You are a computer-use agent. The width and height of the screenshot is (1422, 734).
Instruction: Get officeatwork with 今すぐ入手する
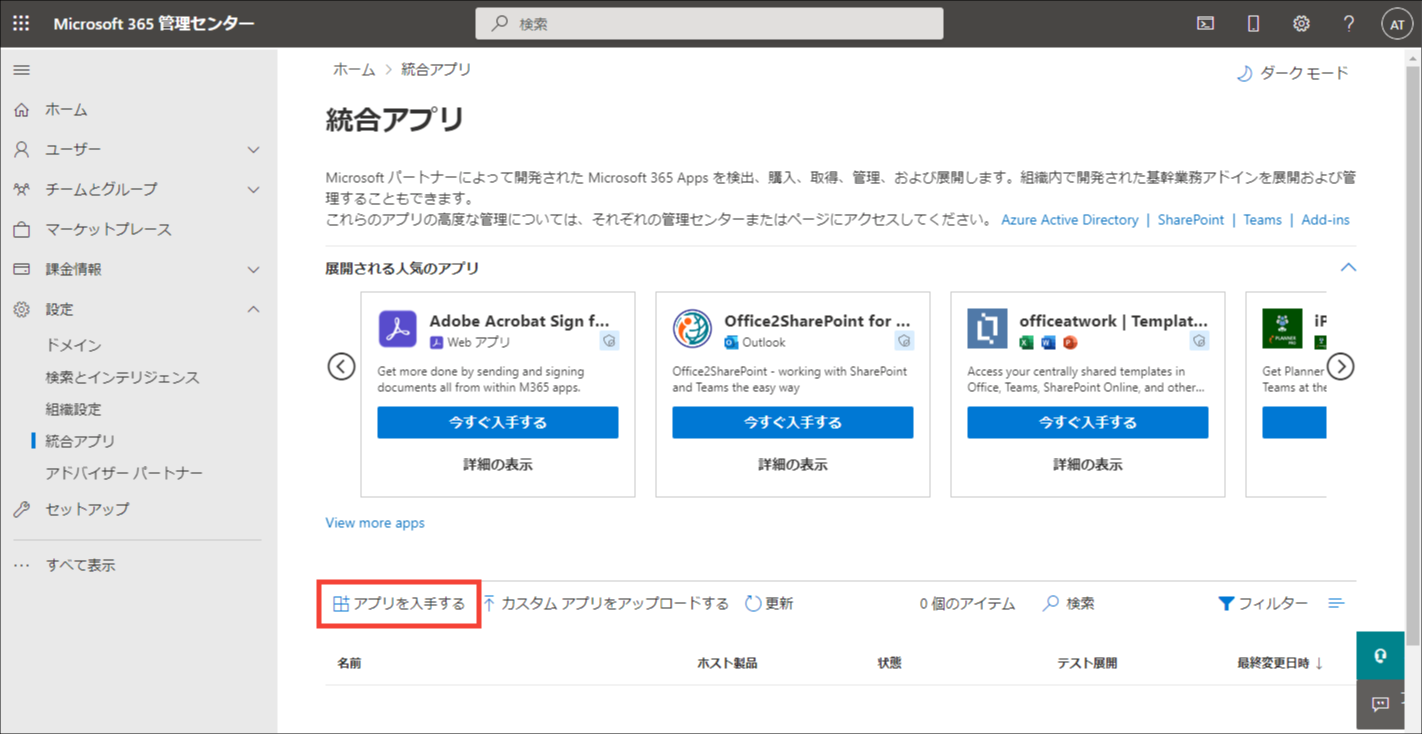(x=1088, y=422)
